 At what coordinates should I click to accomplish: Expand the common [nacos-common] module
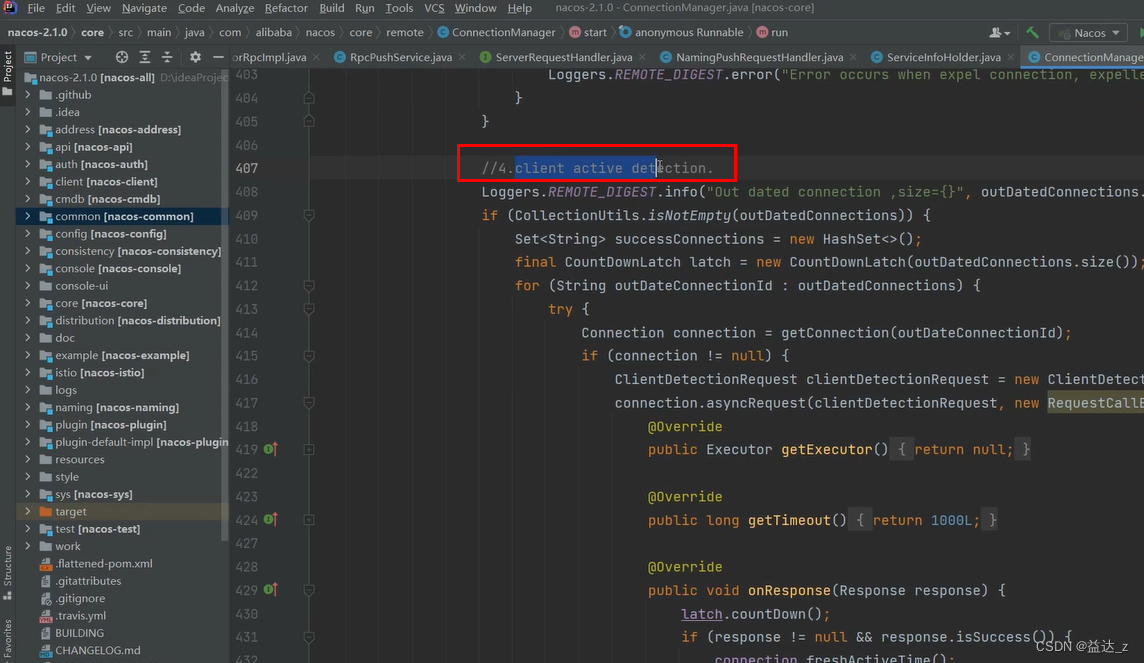click(28, 217)
